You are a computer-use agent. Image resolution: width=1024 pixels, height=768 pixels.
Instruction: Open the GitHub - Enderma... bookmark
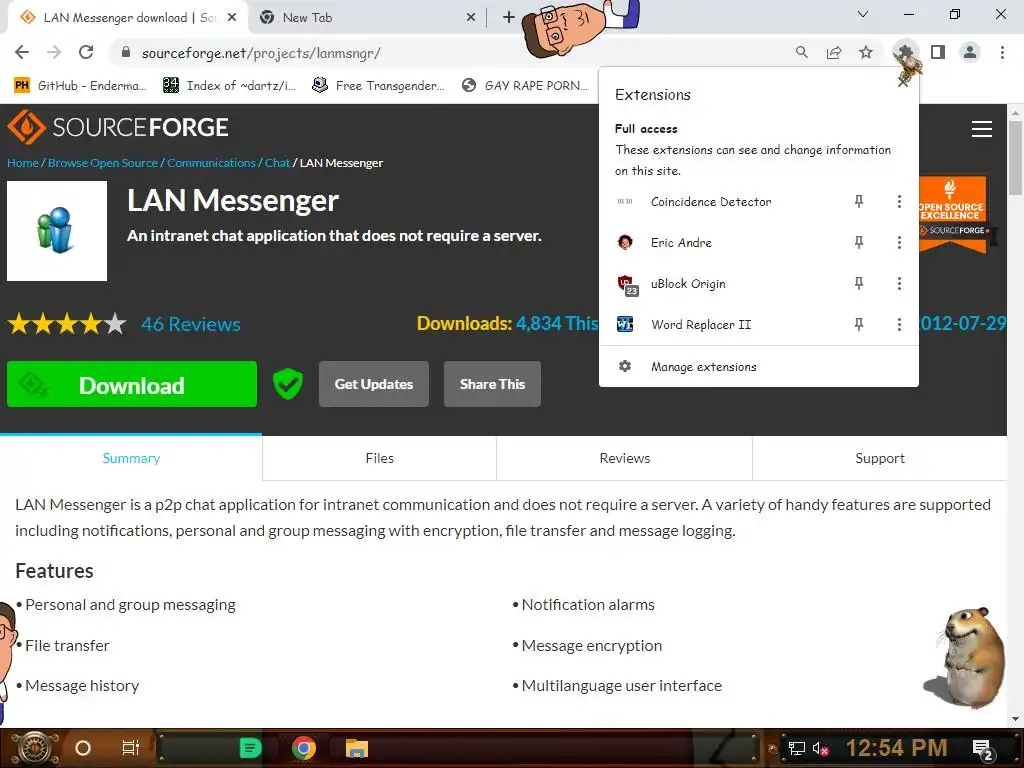coord(80,86)
